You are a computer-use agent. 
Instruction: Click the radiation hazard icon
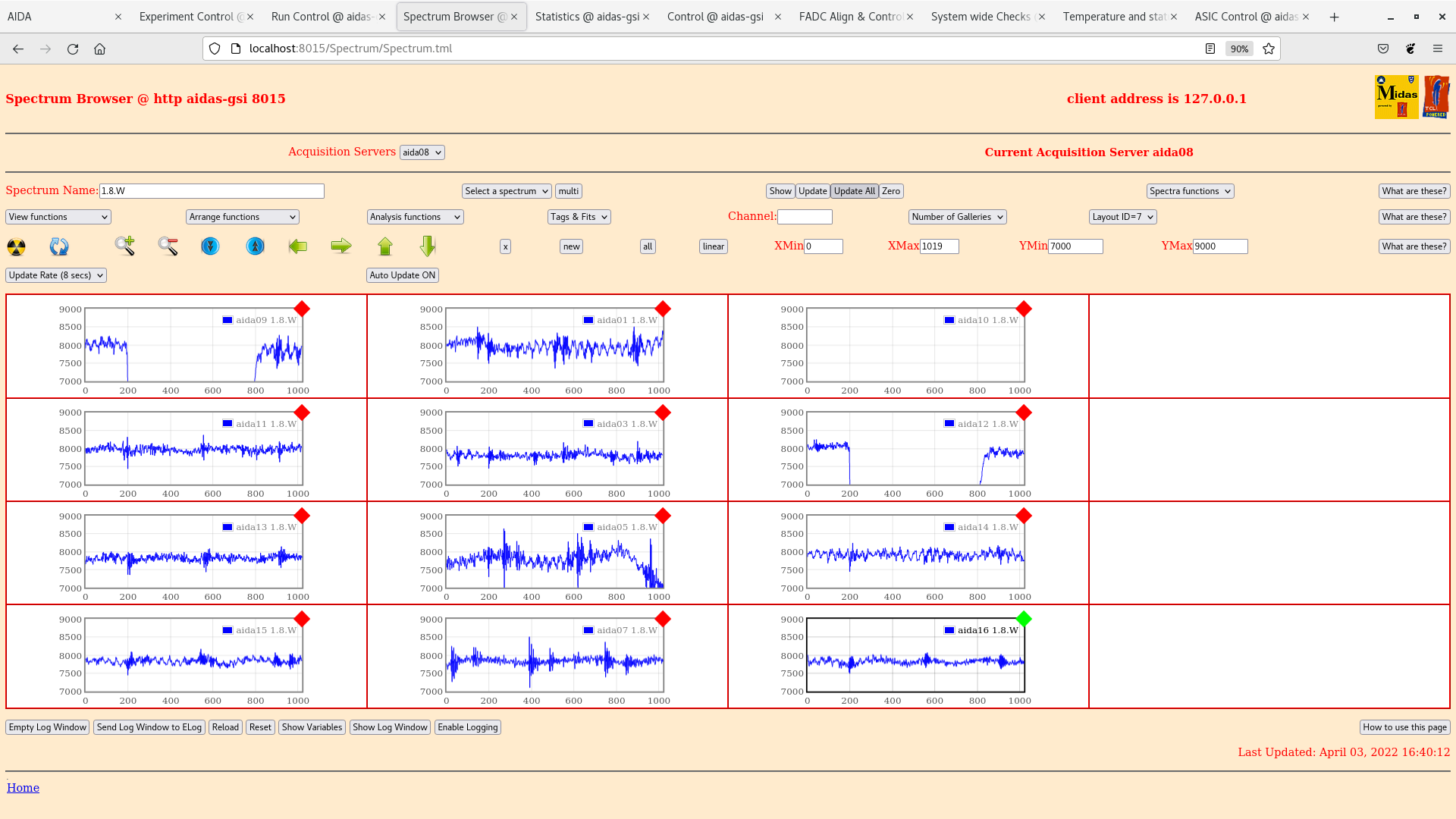coord(16,246)
